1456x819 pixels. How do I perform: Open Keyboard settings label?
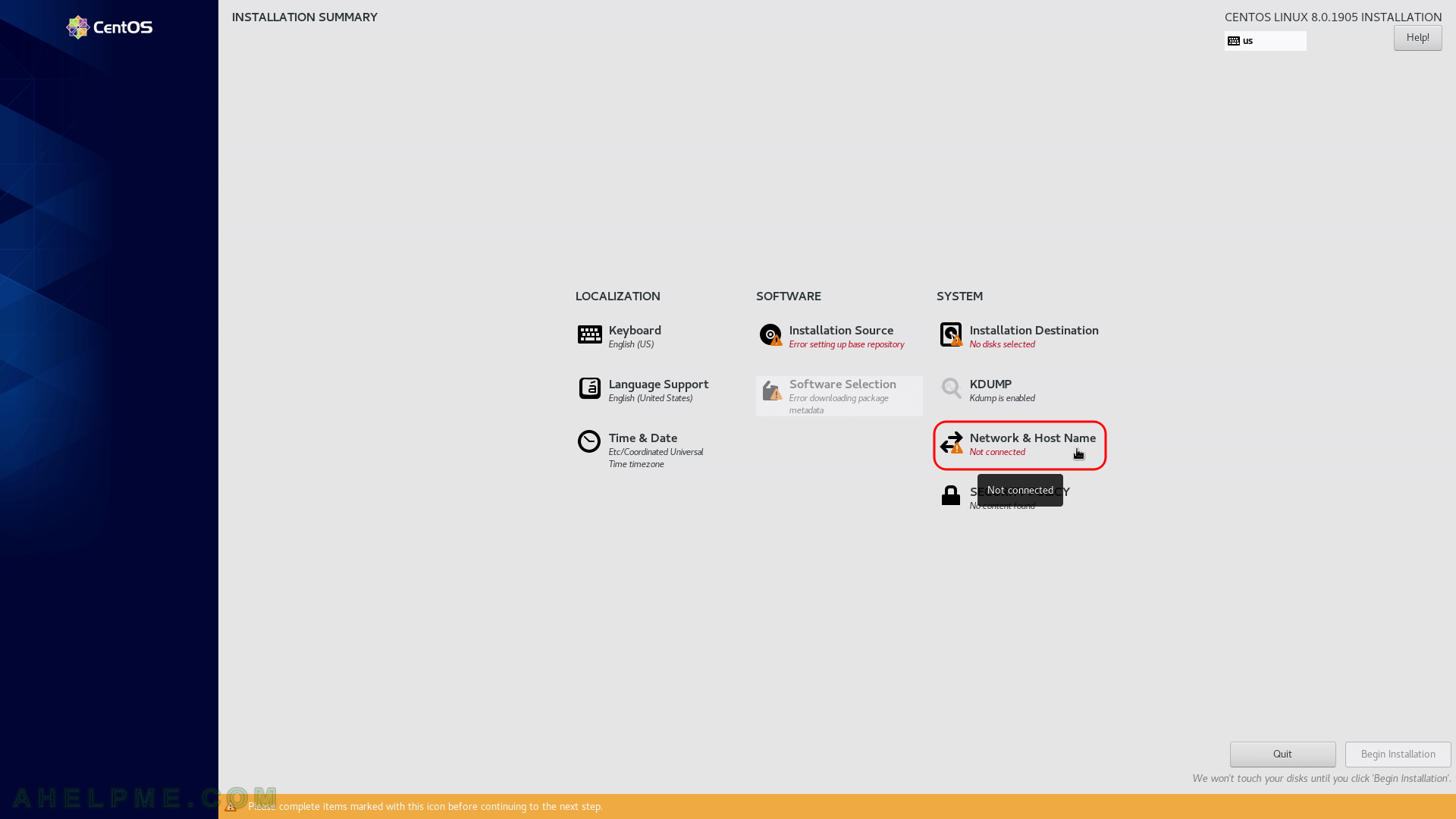(635, 331)
